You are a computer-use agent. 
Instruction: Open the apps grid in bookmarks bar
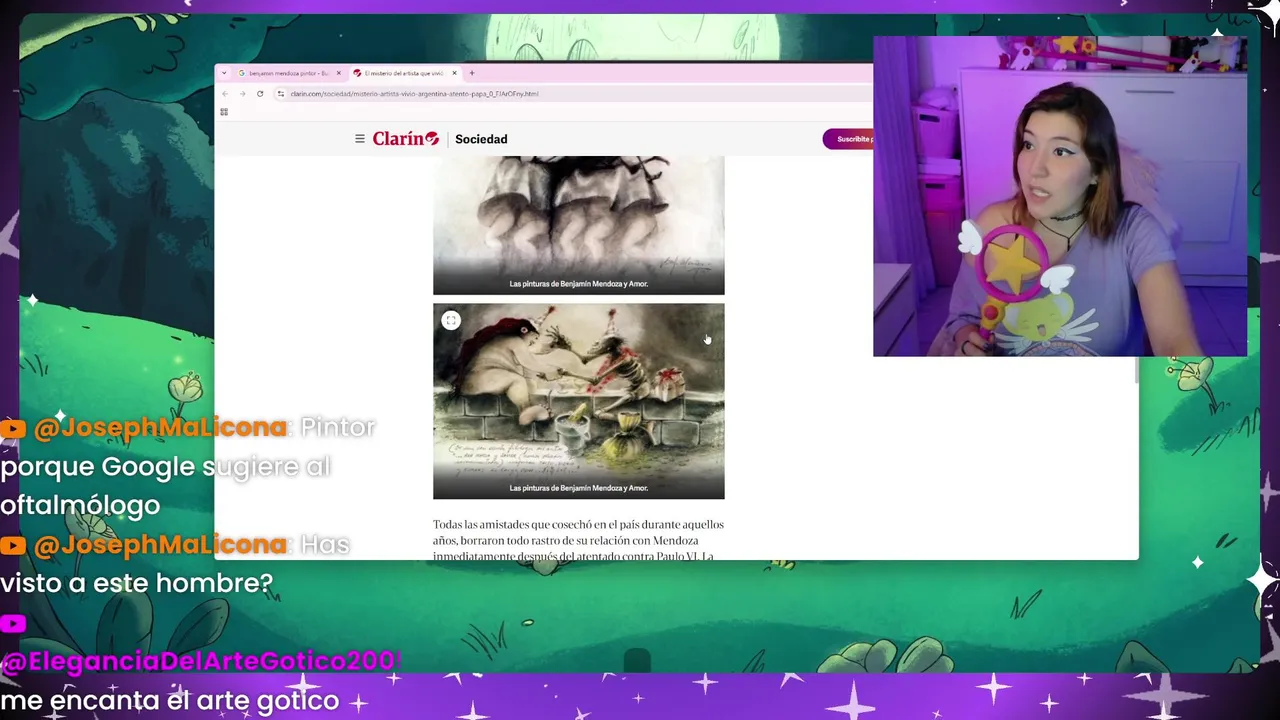224,112
